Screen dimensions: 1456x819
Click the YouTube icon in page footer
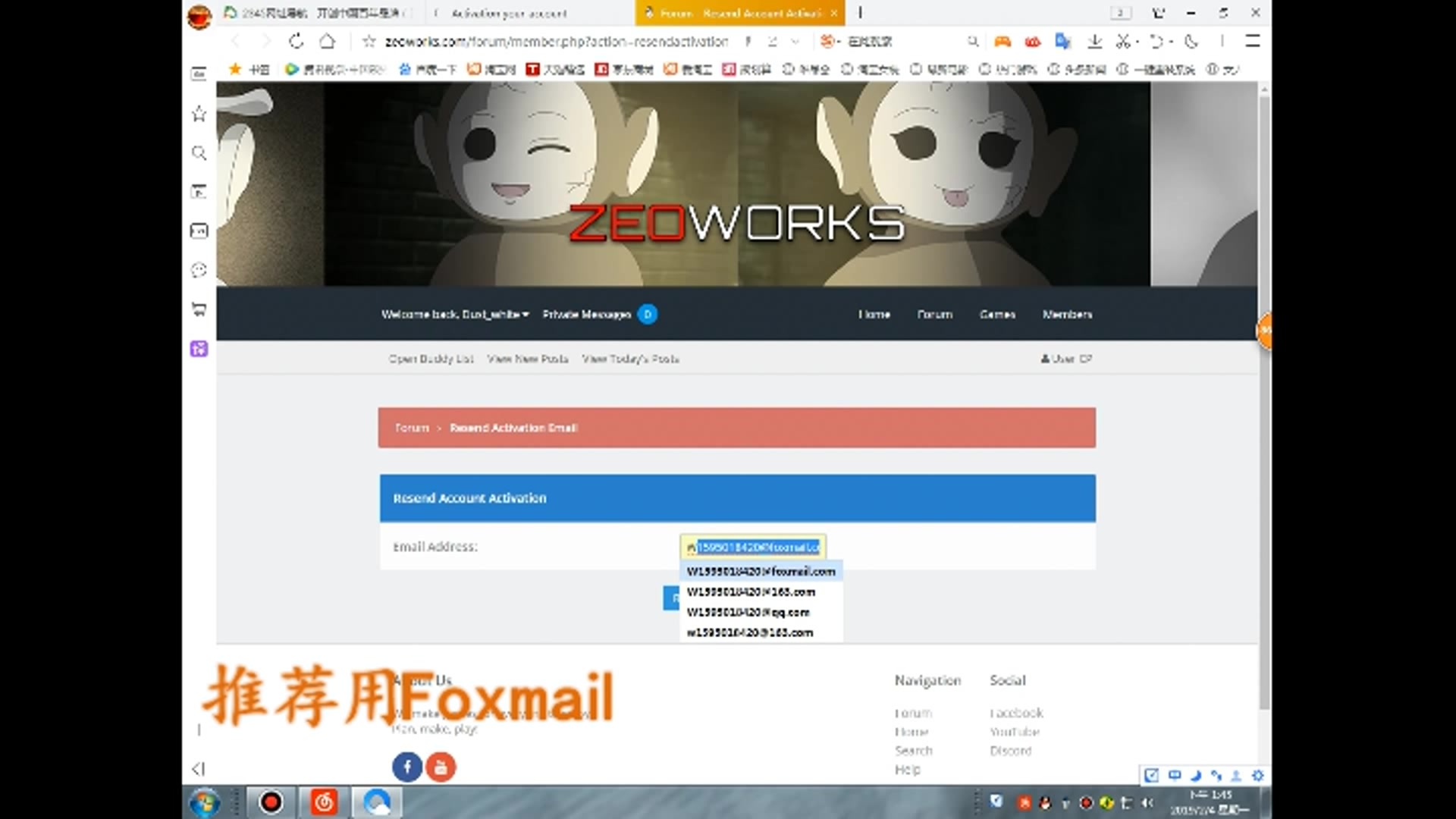(441, 767)
